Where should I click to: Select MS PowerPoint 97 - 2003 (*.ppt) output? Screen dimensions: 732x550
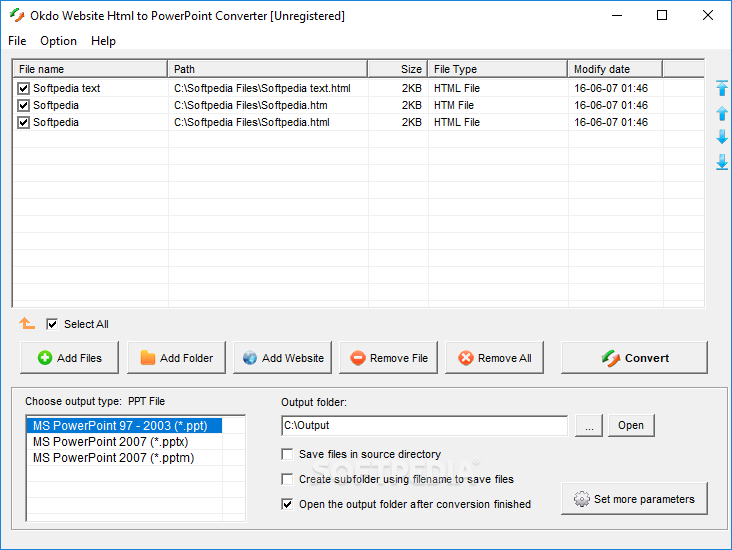point(124,426)
